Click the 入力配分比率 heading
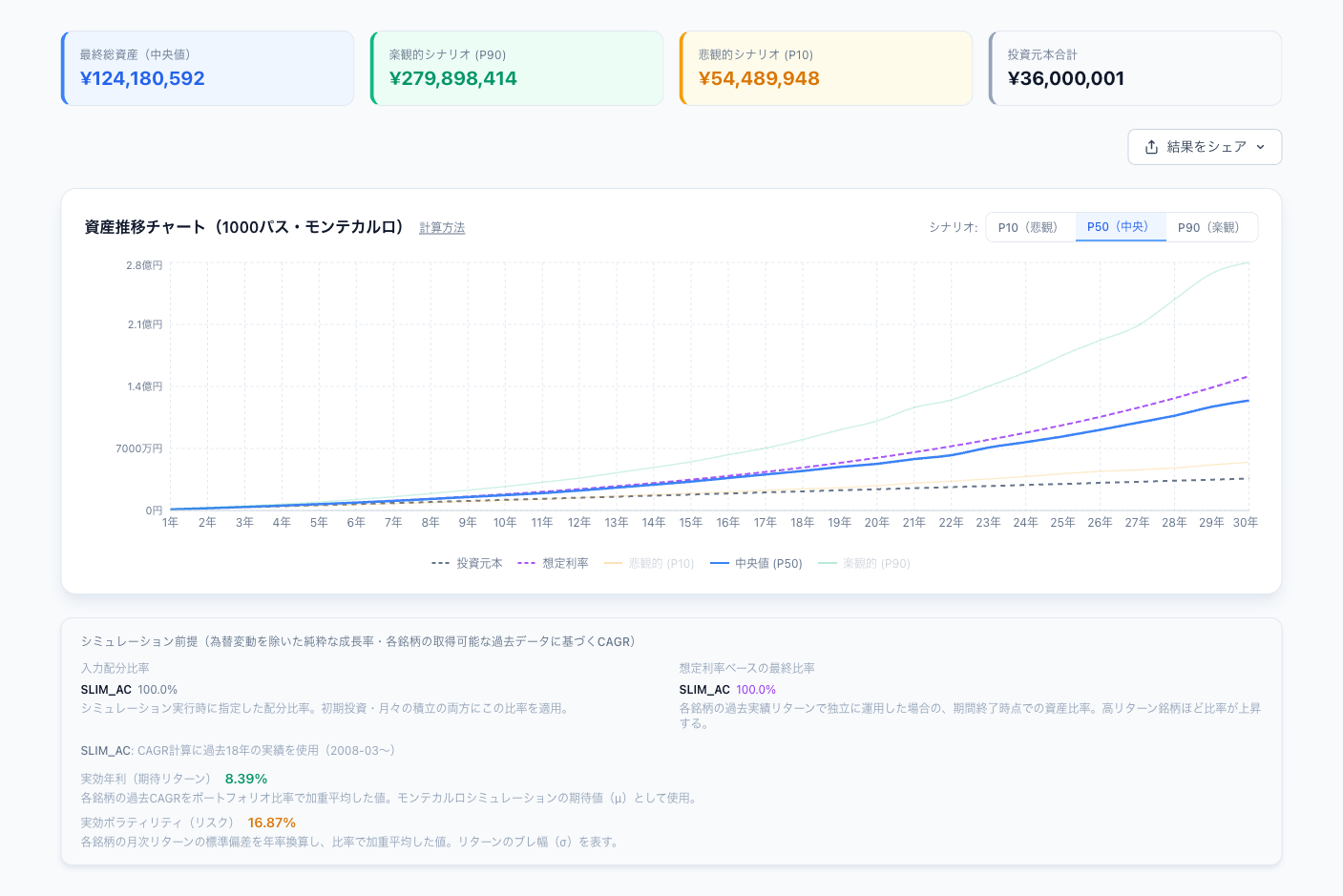Viewport: 1343px width, 896px height. [115, 668]
